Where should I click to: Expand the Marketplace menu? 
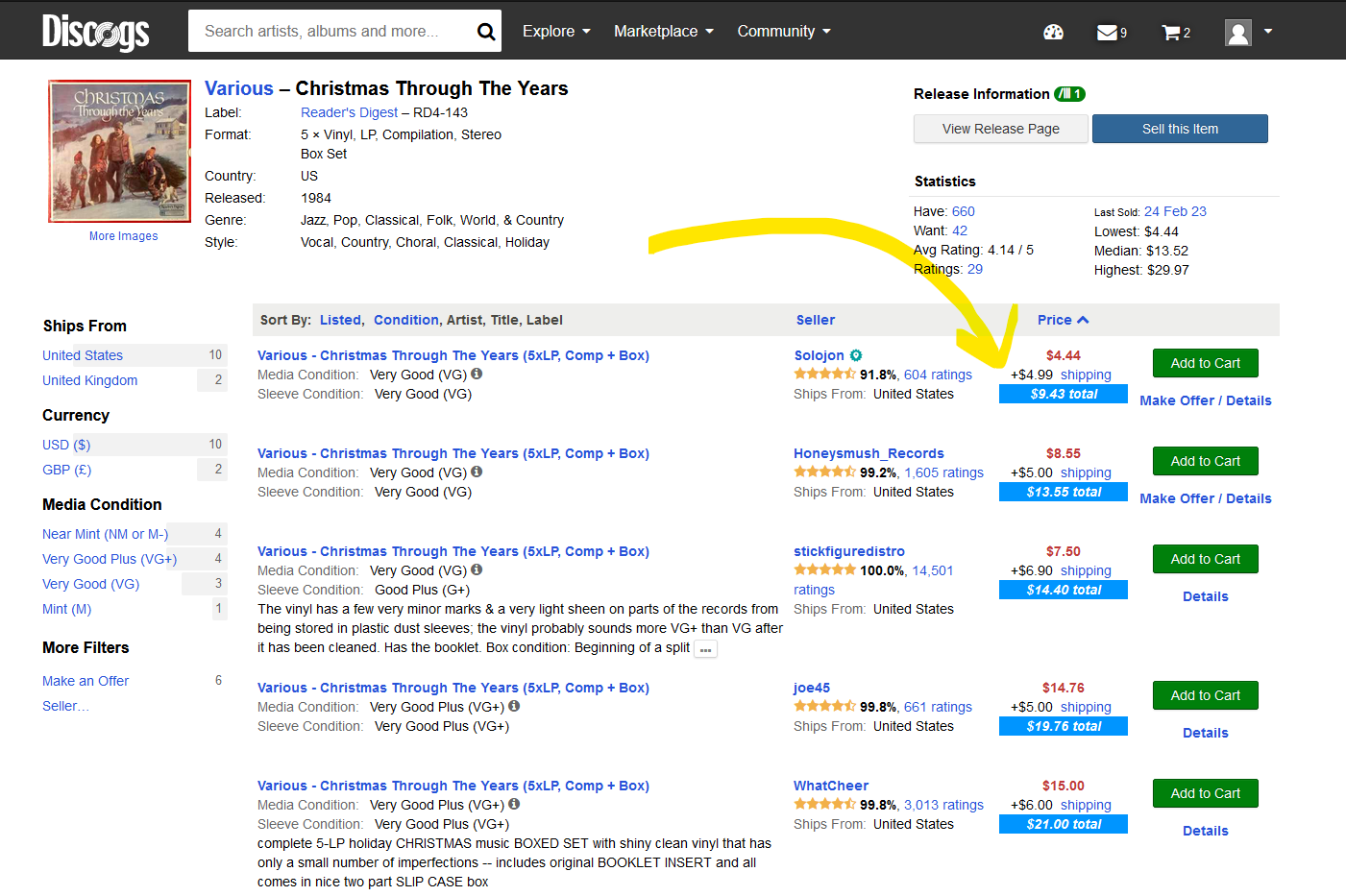tap(664, 31)
